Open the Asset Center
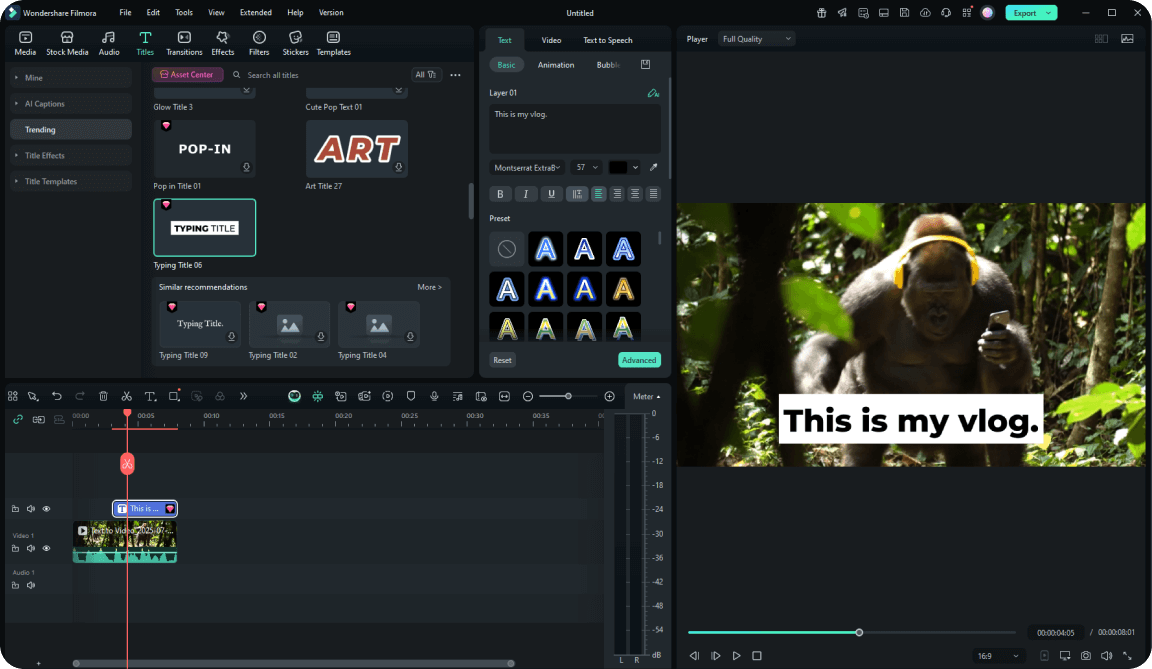The image size is (1152, 669). coord(187,75)
